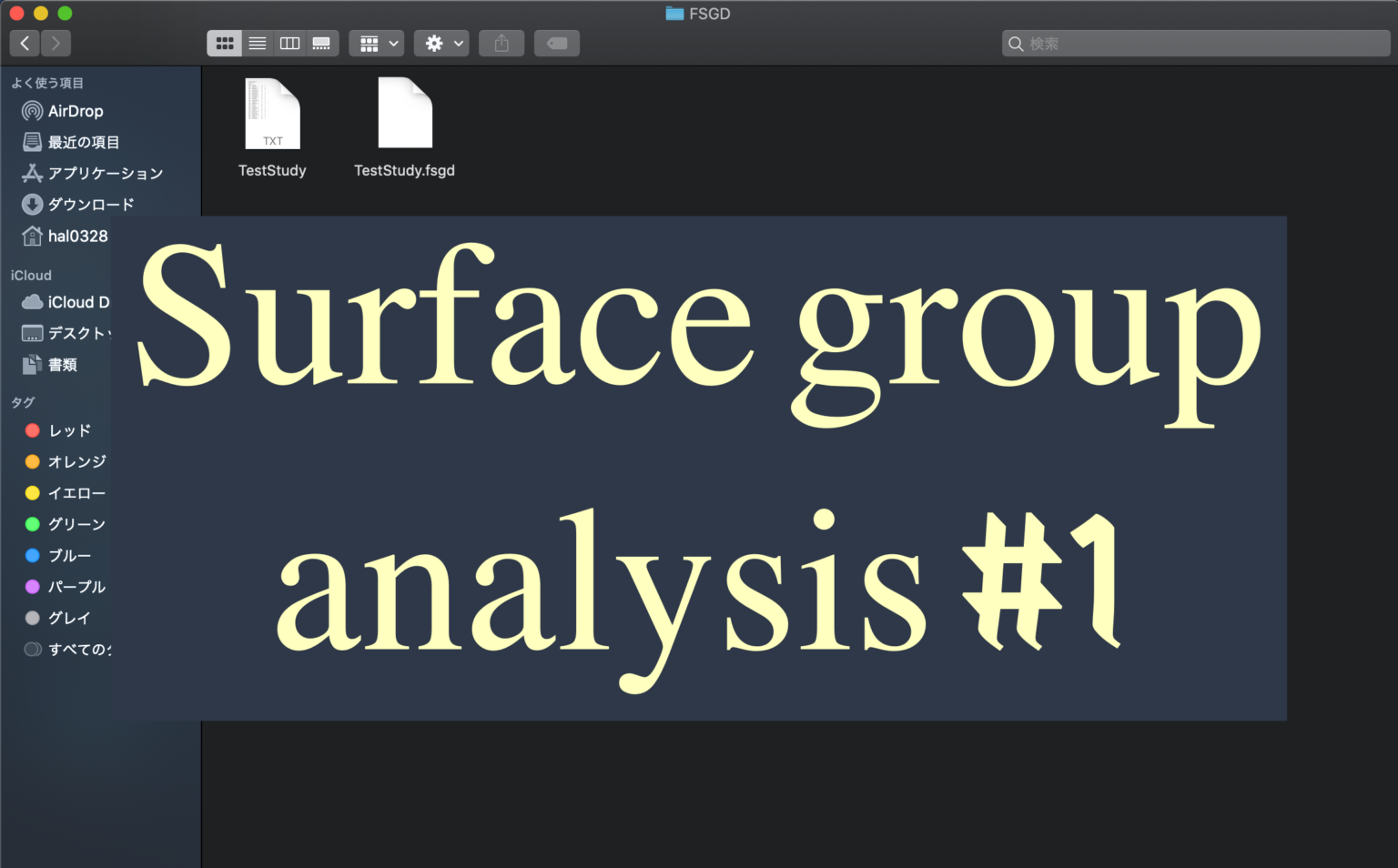The width and height of the screenshot is (1398, 868).
Task: Go back using the back arrow button
Action: pos(25,43)
